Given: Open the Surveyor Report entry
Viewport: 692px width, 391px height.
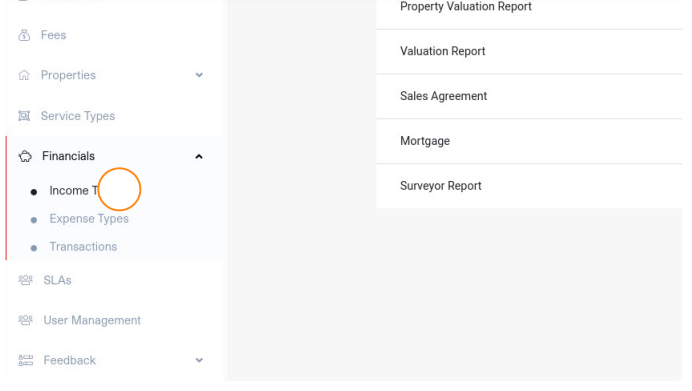Looking at the screenshot, I should point(529,186).
